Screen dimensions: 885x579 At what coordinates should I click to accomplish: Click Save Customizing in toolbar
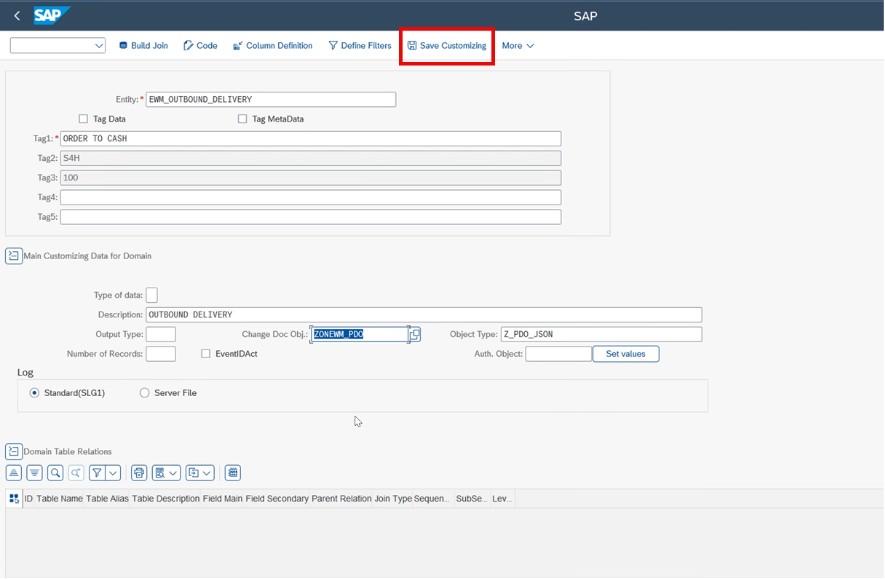tap(447, 46)
